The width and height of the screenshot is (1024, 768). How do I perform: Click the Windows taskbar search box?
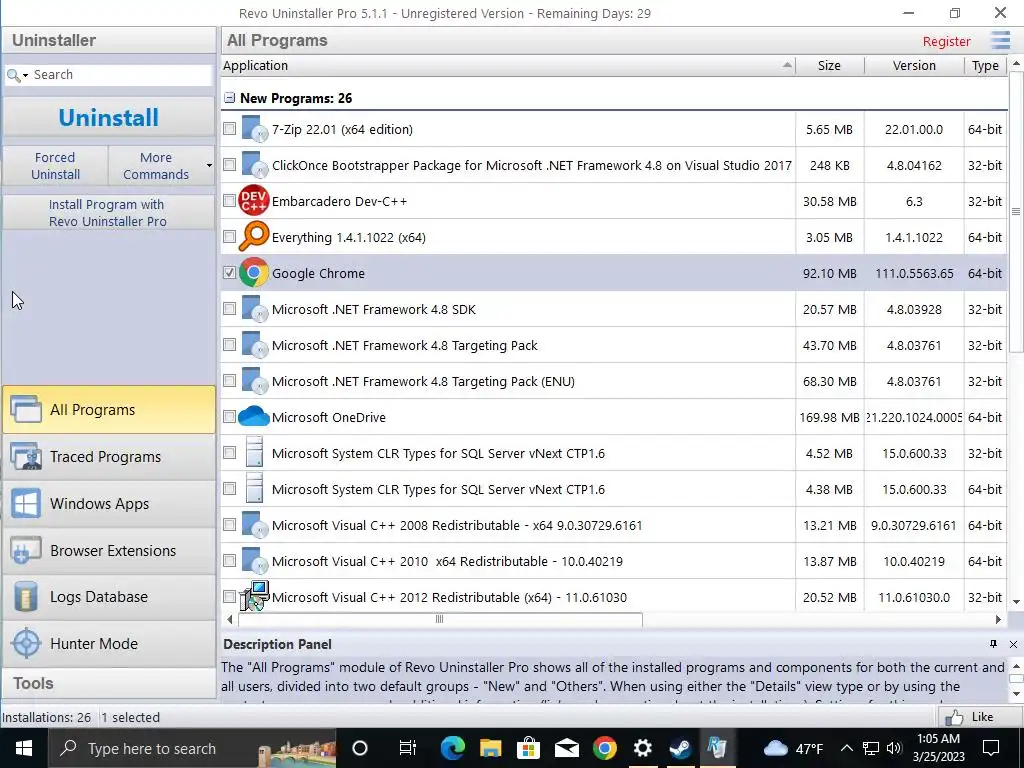point(193,748)
